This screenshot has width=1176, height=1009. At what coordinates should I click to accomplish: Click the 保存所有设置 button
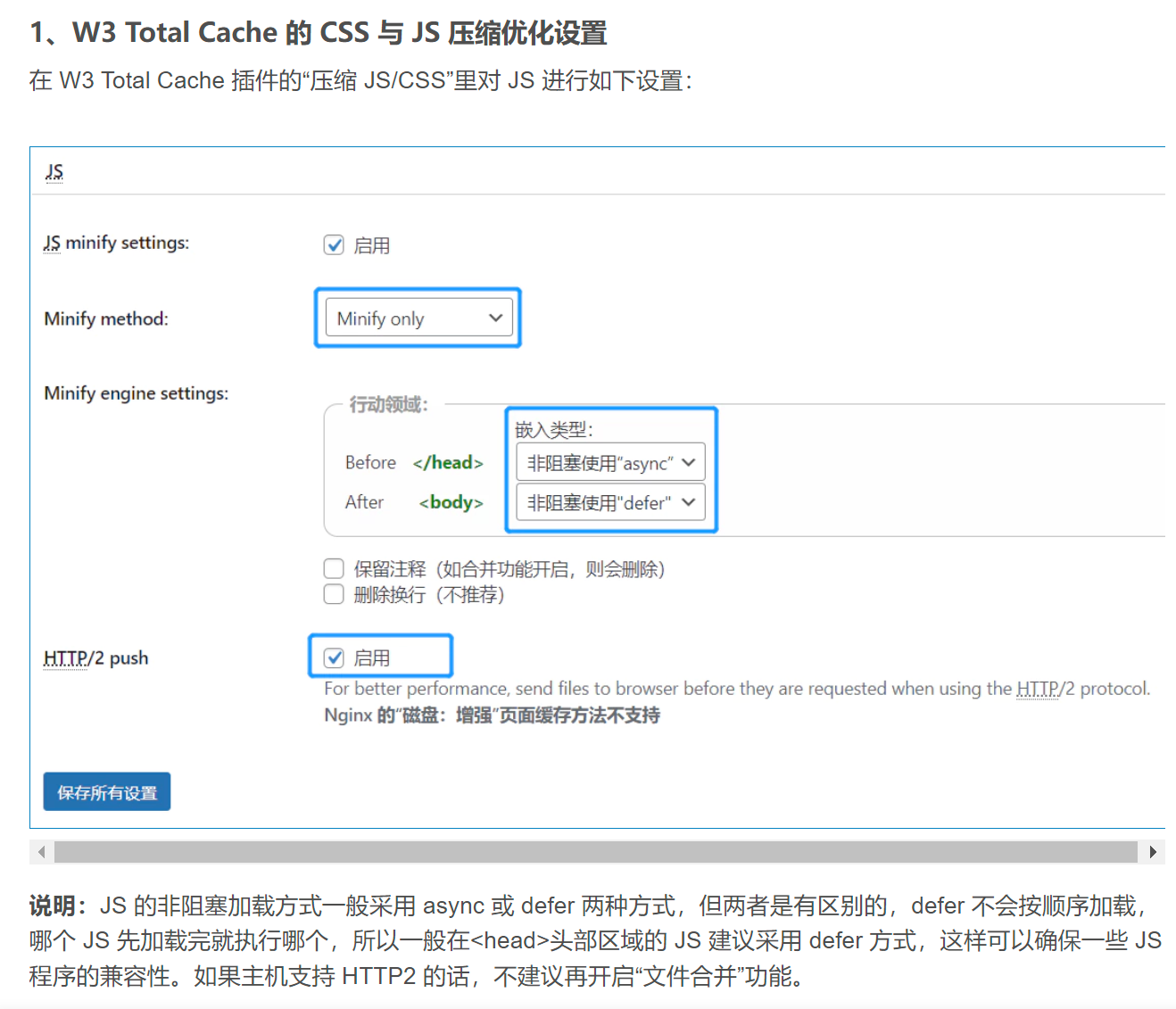(x=107, y=791)
